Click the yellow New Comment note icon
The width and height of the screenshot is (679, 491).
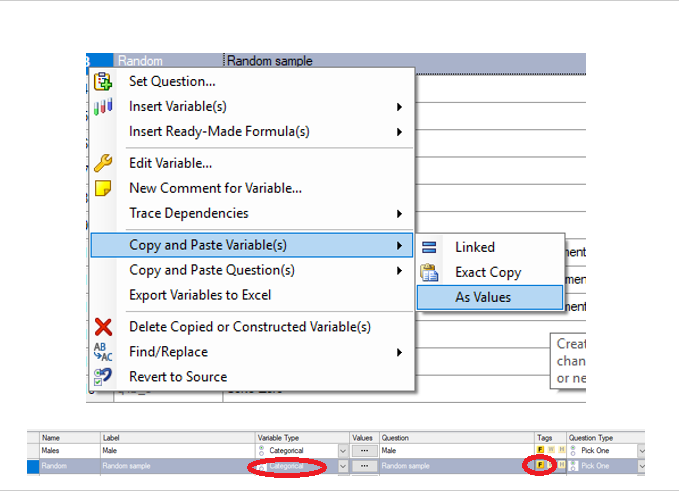[x=102, y=188]
